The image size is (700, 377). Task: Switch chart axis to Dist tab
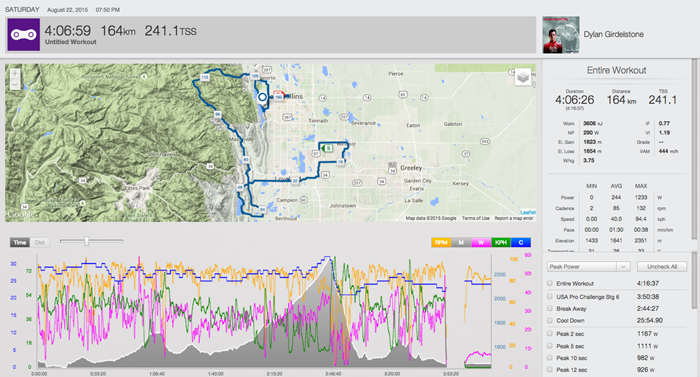(x=40, y=243)
